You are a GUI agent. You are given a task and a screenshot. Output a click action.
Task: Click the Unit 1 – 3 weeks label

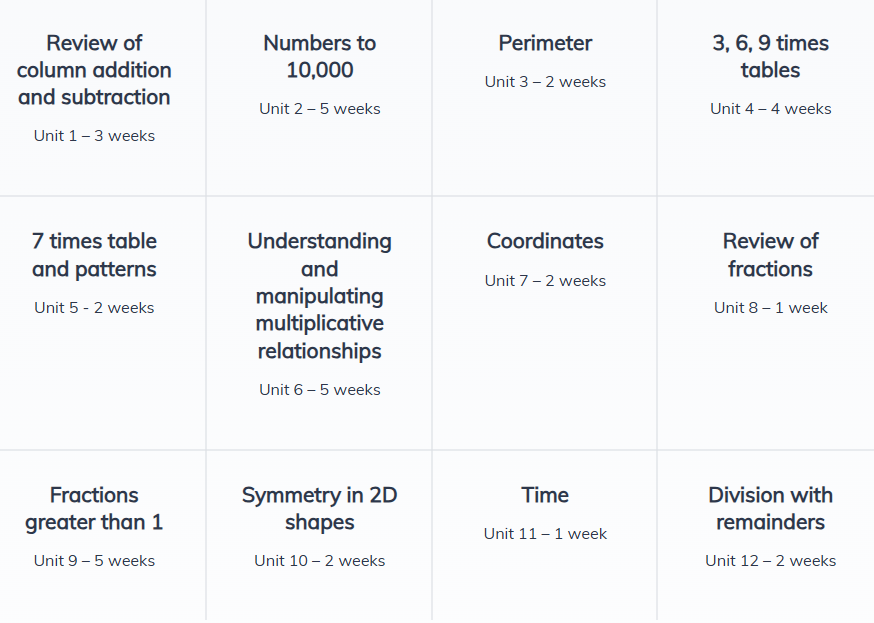pos(94,136)
